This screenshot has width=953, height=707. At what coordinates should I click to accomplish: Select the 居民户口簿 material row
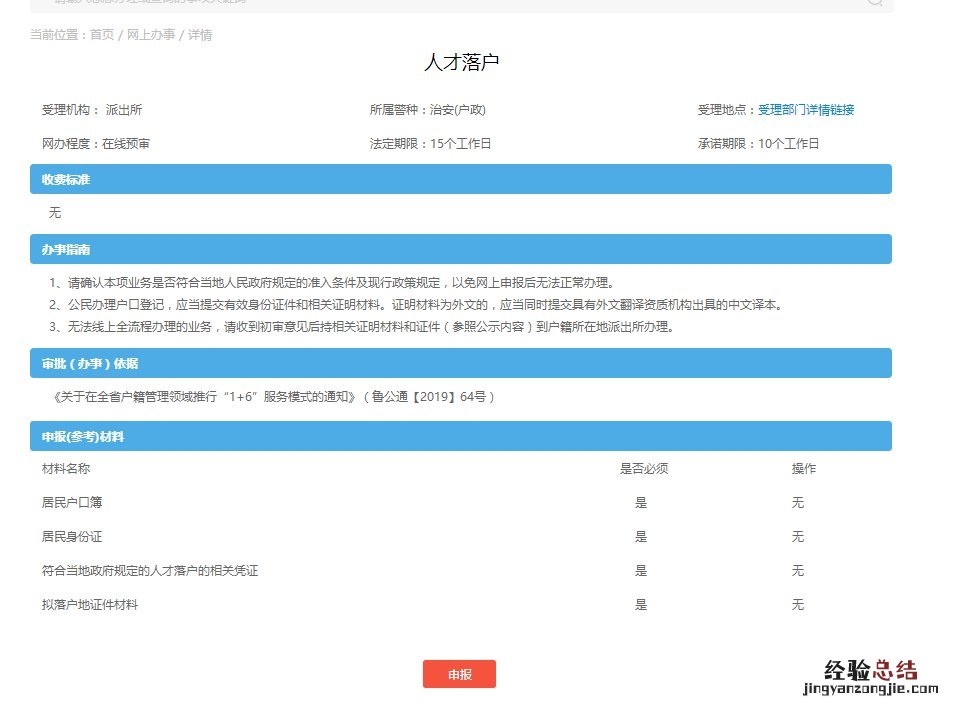[x=73, y=503]
